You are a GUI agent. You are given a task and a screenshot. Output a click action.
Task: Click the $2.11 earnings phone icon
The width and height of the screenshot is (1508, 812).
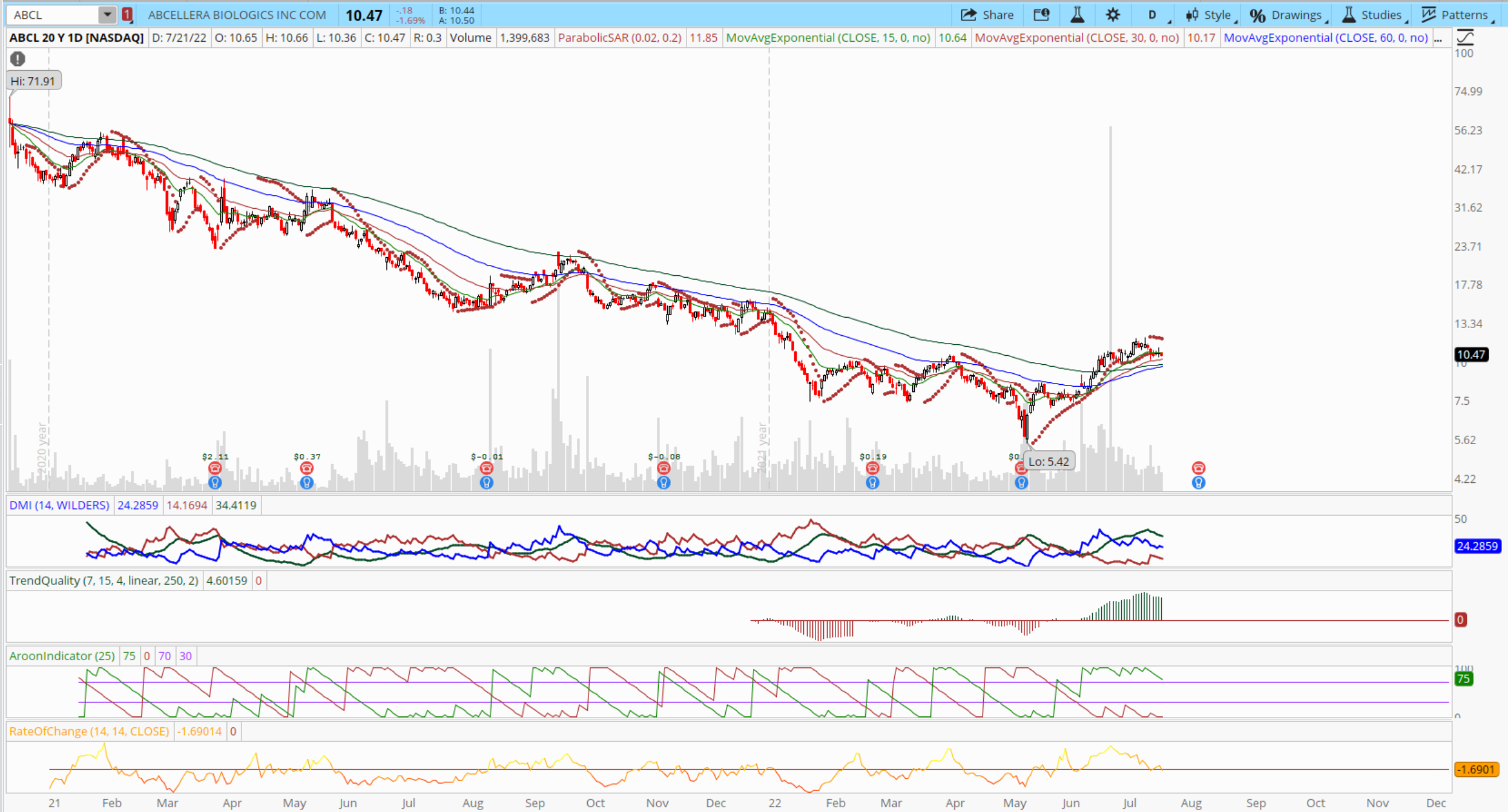pos(215,468)
